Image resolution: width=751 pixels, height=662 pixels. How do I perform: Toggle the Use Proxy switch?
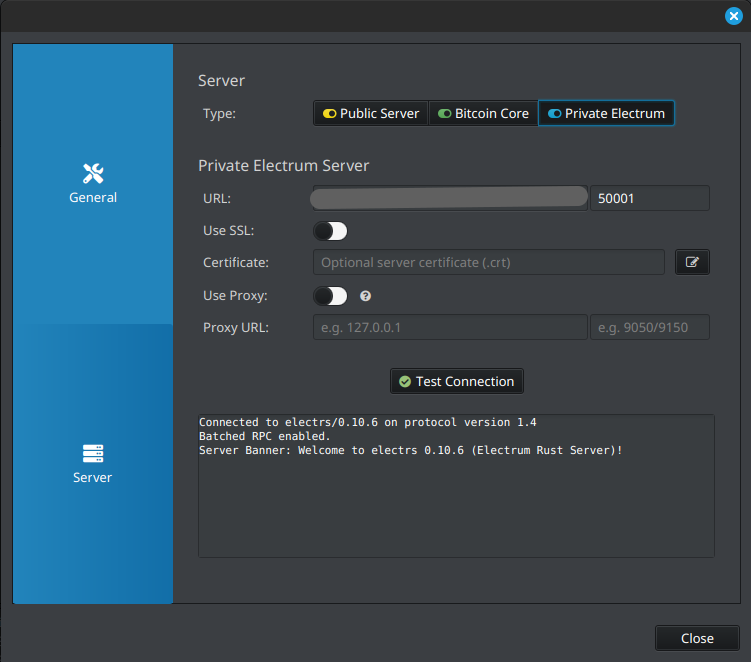pos(330,296)
